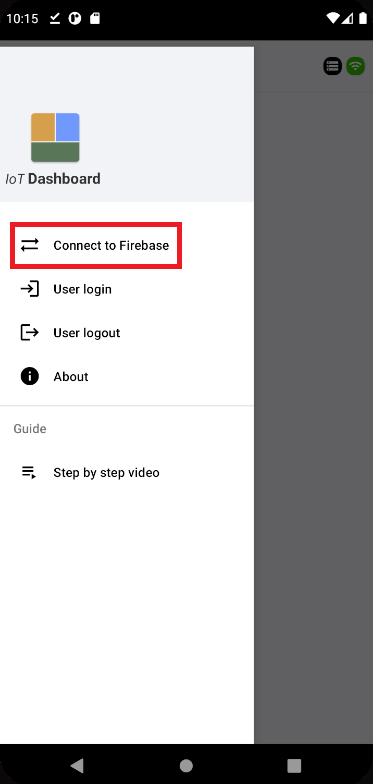Tap the User login arrow icon
The image size is (373, 784).
30,289
